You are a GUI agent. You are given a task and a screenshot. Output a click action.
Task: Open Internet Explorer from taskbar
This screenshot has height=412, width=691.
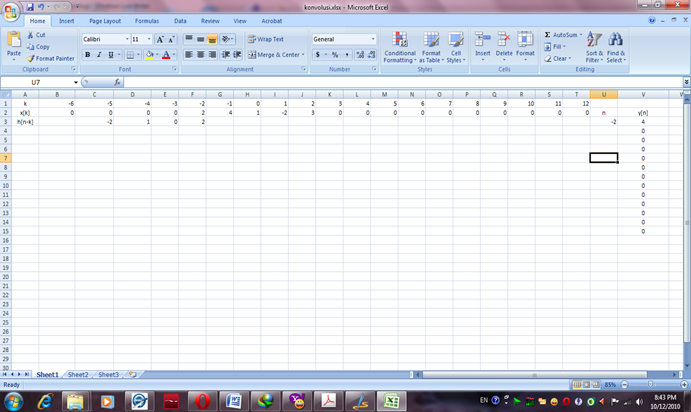[x=45, y=401]
